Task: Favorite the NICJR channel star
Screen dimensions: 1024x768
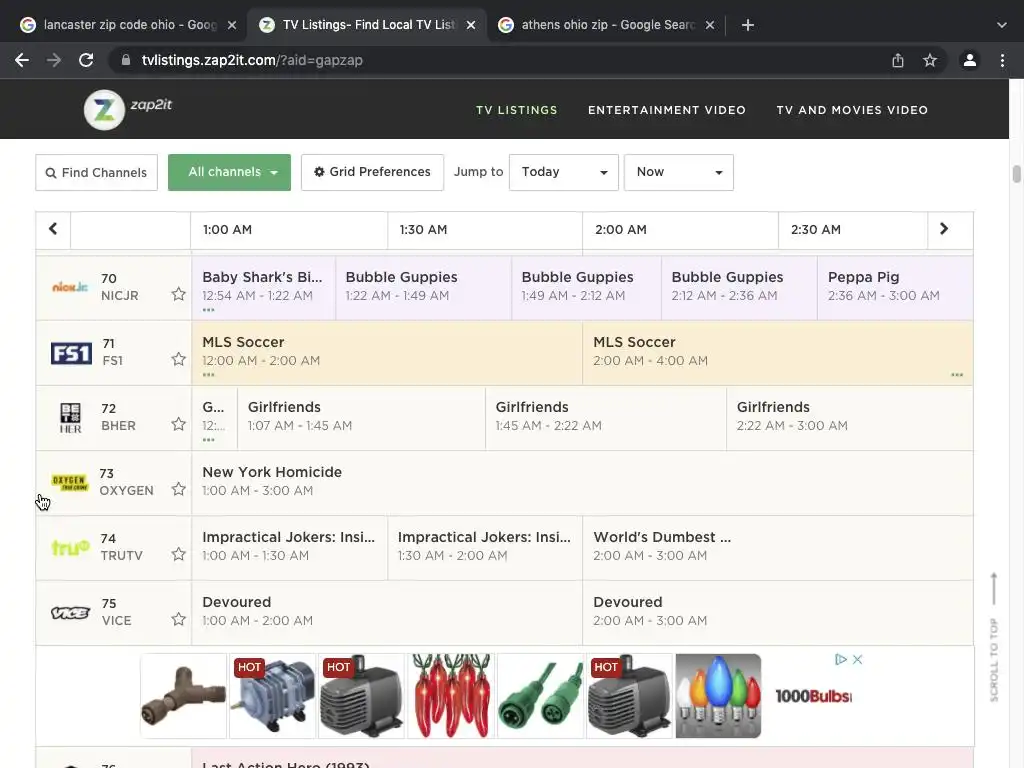Action: [178, 294]
